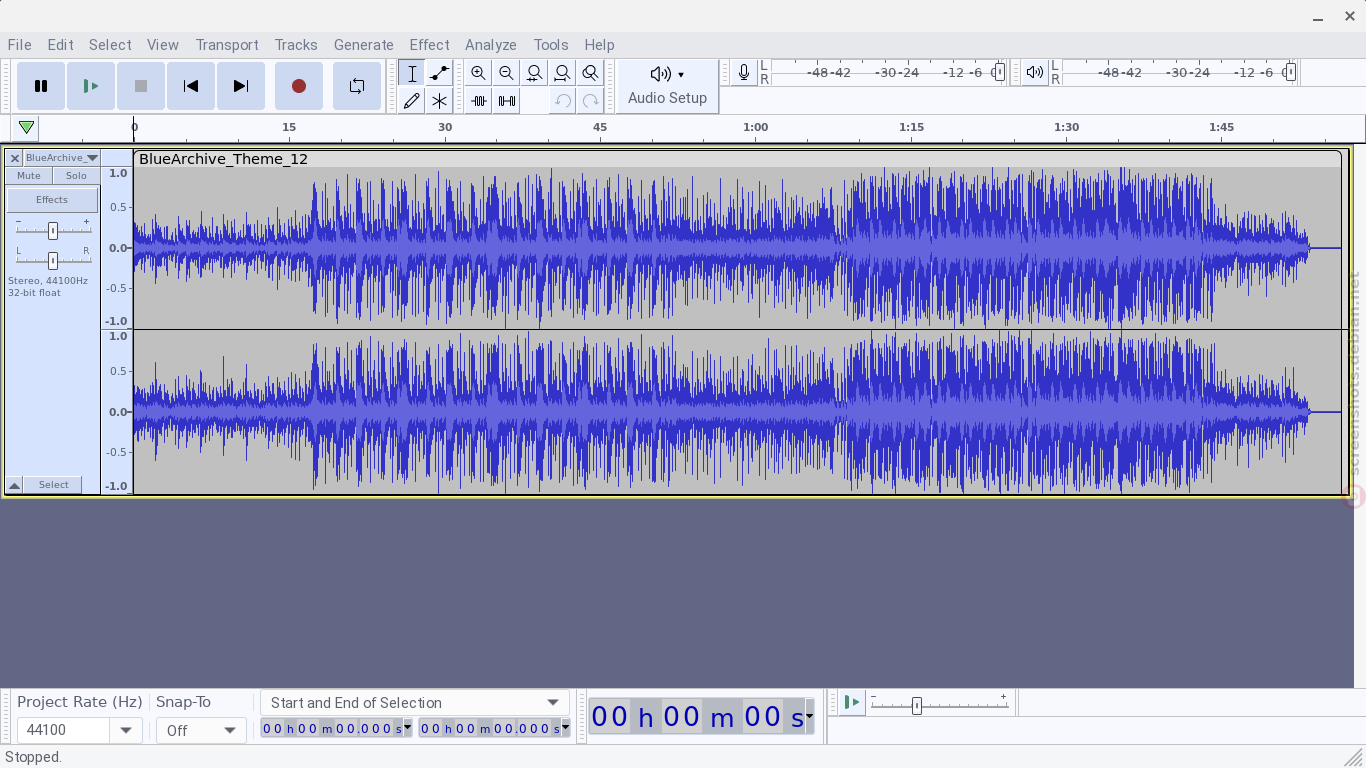1366x768 pixels.
Task: Click the Zoom Out magnifier
Action: pyautogui.click(x=507, y=73)
